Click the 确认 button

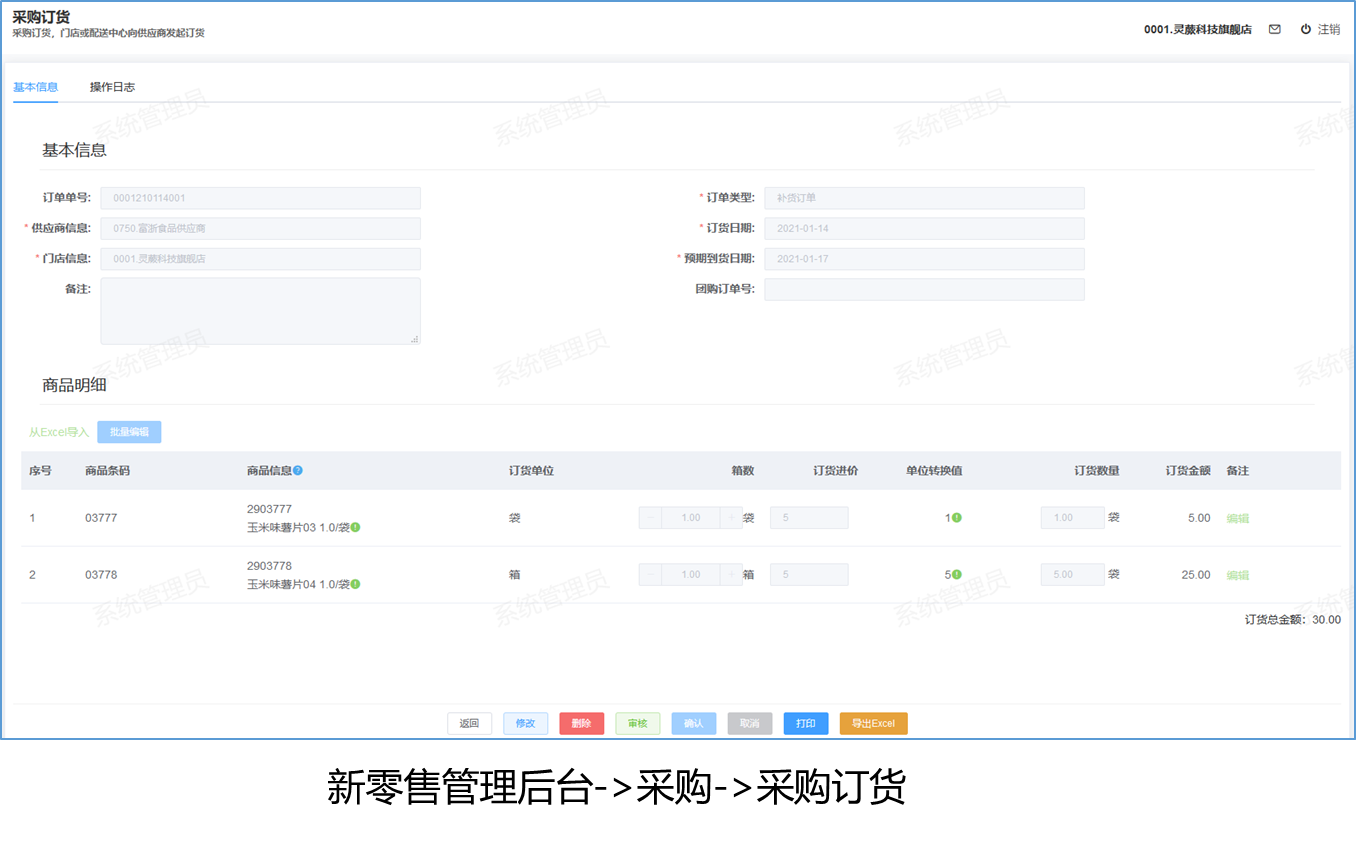tap(693, 724)
